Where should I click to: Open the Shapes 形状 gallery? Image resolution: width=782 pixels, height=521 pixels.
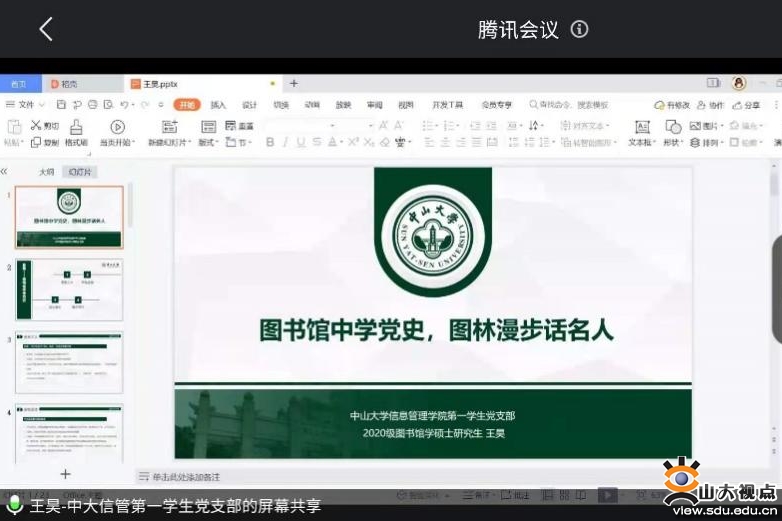(673, 133)
